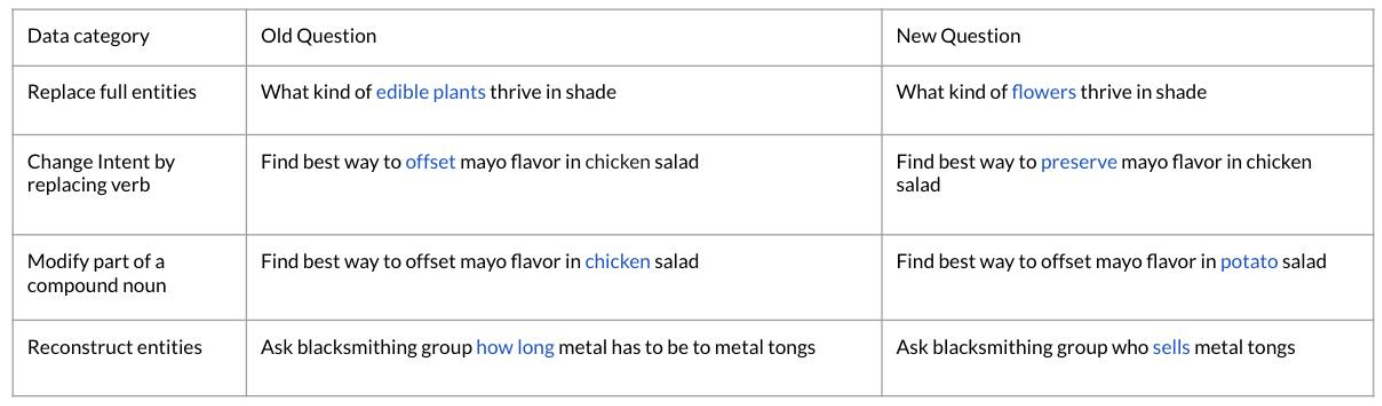The height and width of the screenshot is (406, 1382).
Task: Select the blue word 'preserve'
Action: point(1078,162)
